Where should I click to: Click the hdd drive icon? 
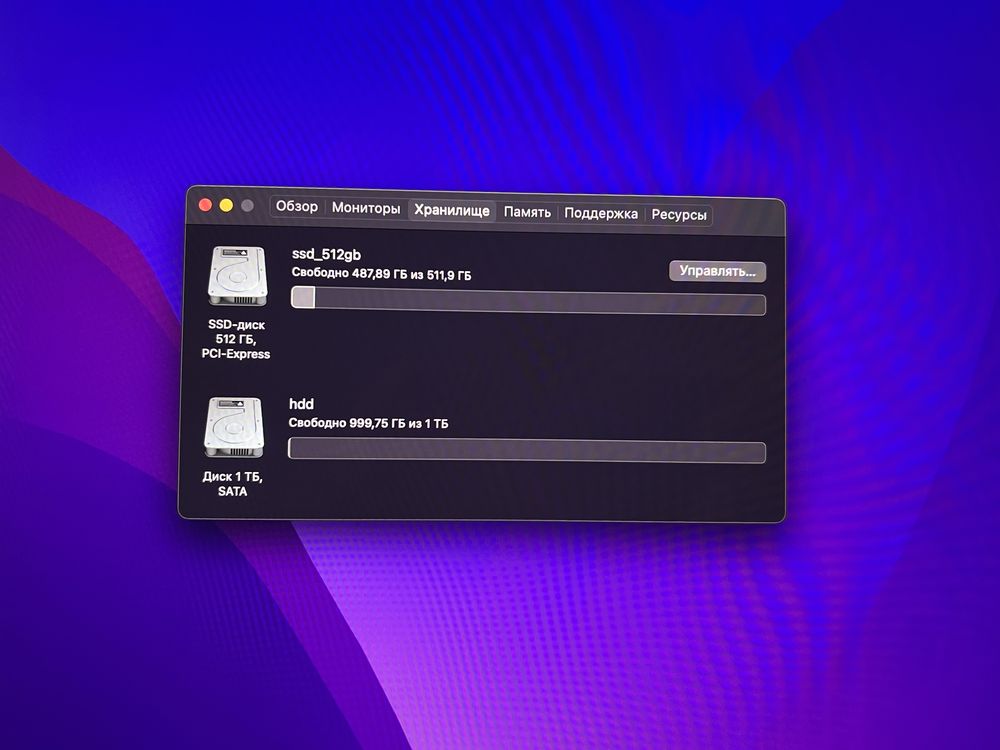(234, 427)
